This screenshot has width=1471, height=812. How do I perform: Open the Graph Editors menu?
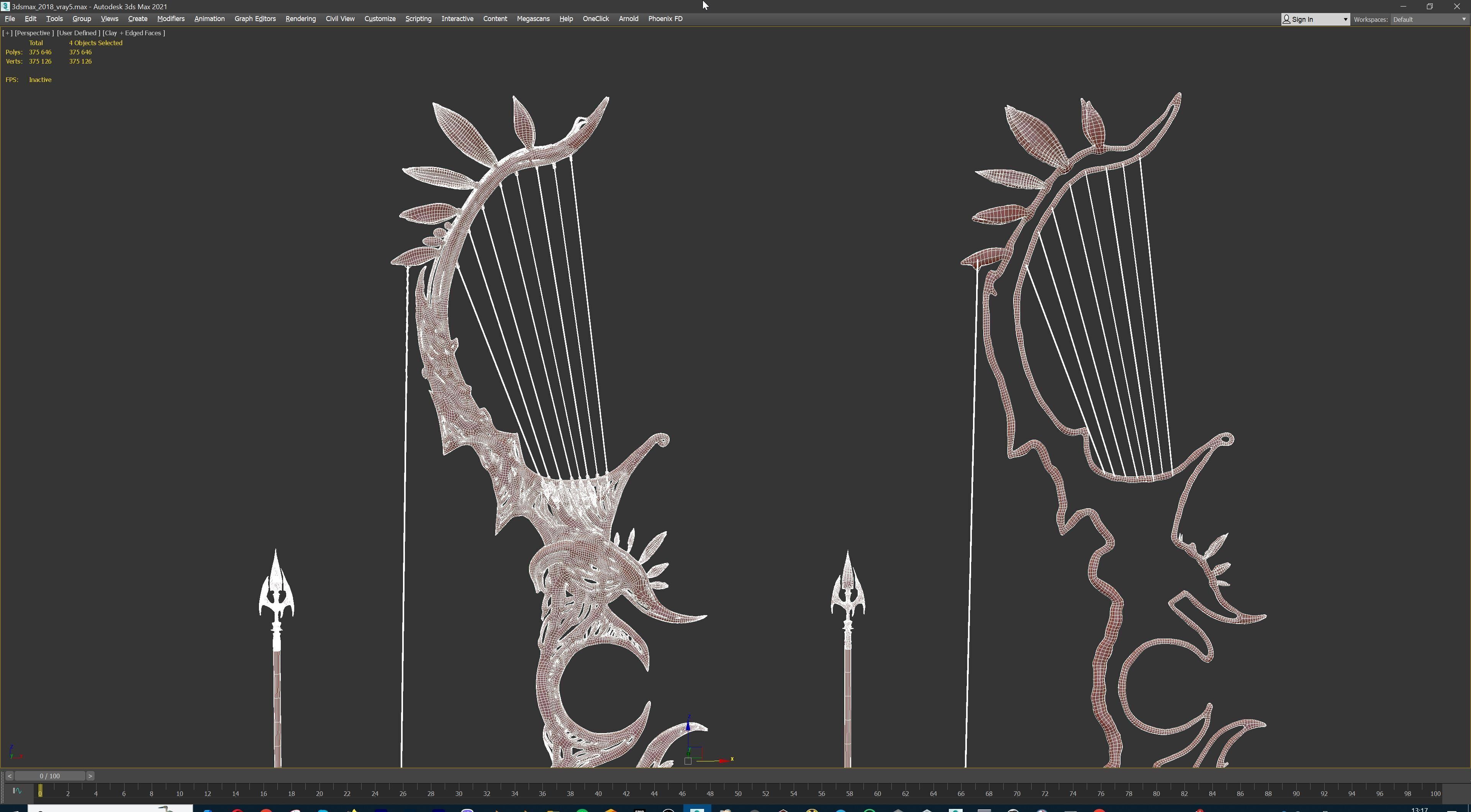click(255, 19)
